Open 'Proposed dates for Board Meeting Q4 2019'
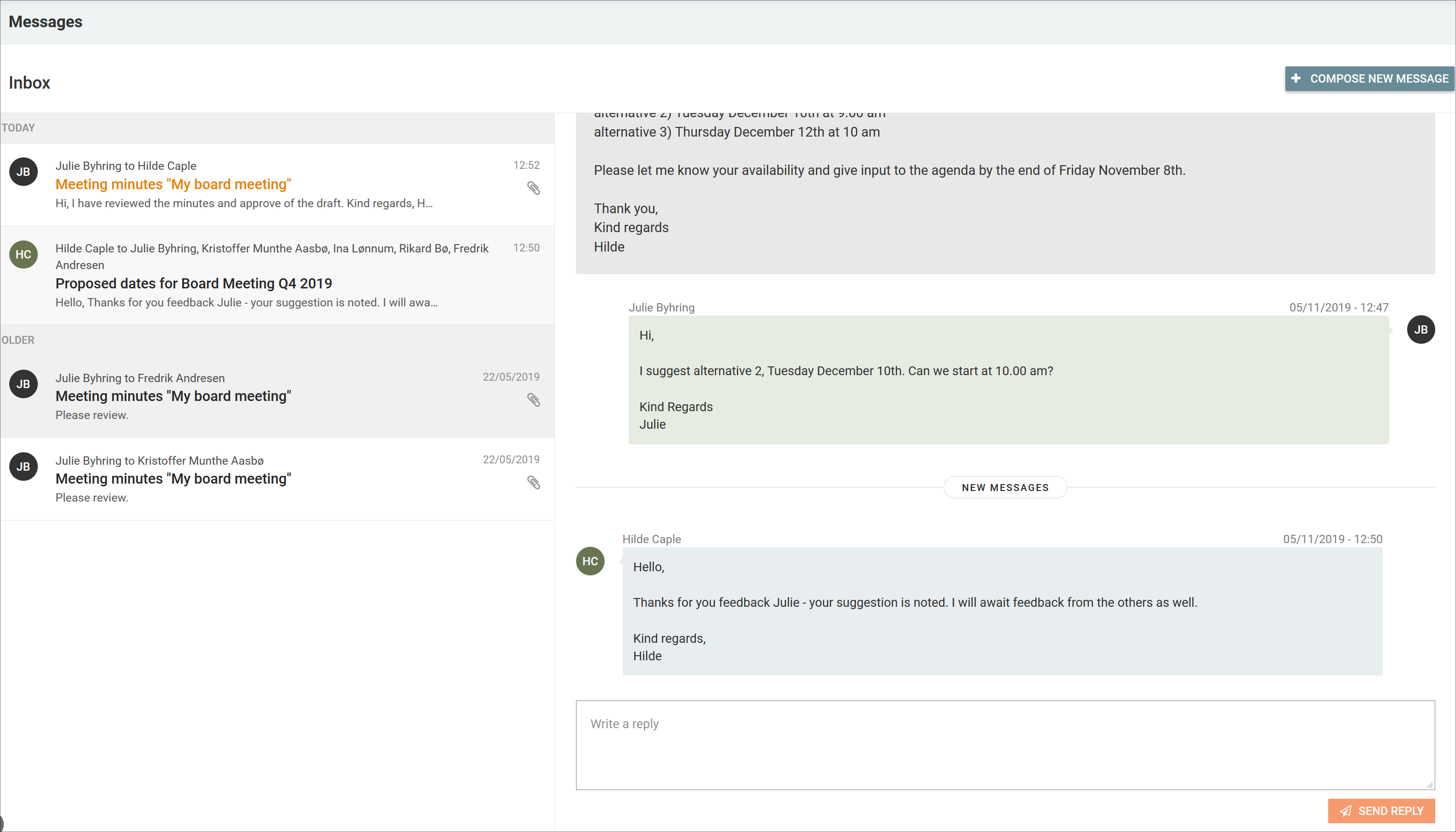The image size is (1456, 832). coord(194,283)
